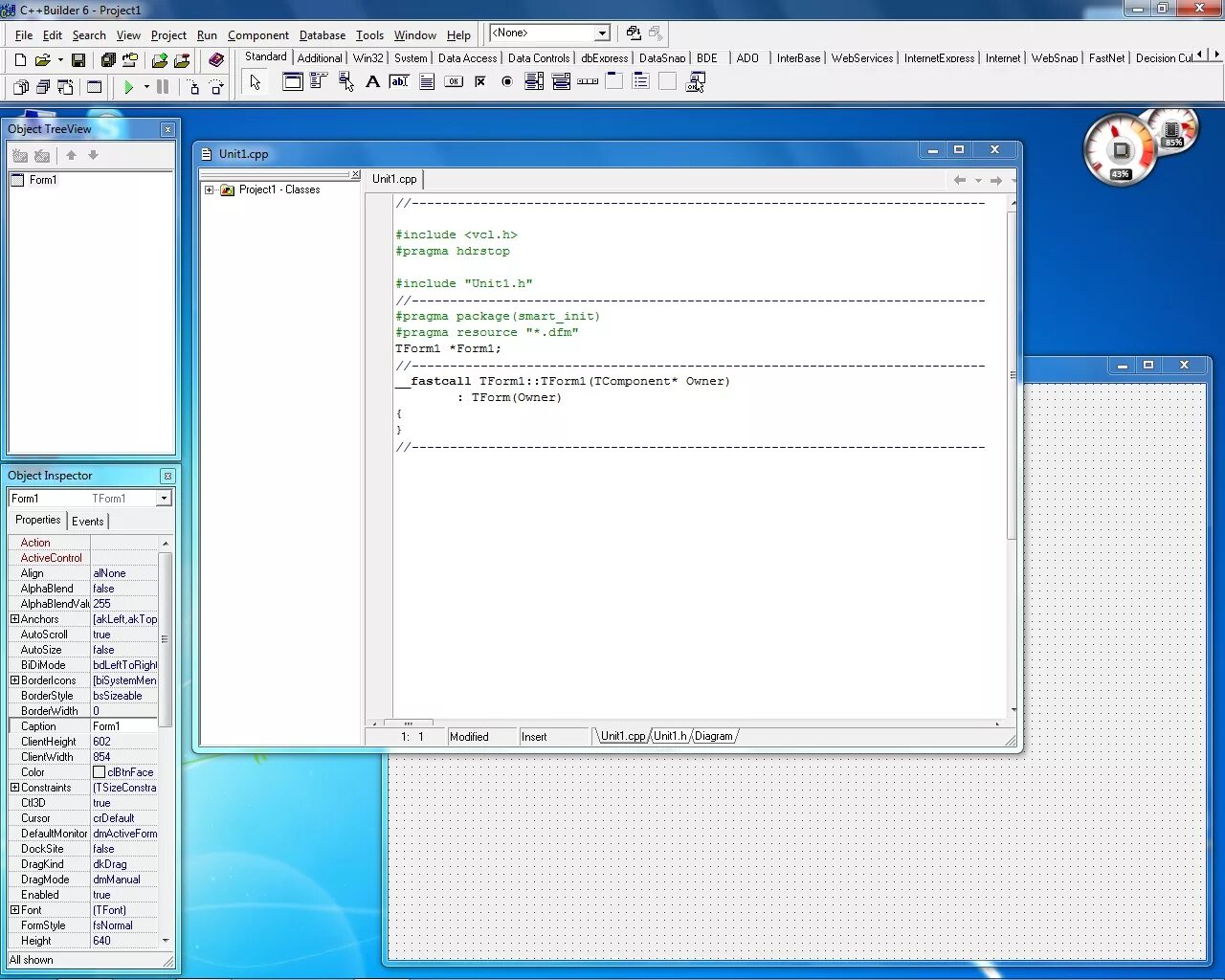The height and width of the screenshot is (980, 1225).
Task: Click the Open Project icon
Action: pyautogui.click(x=130, y=60)
